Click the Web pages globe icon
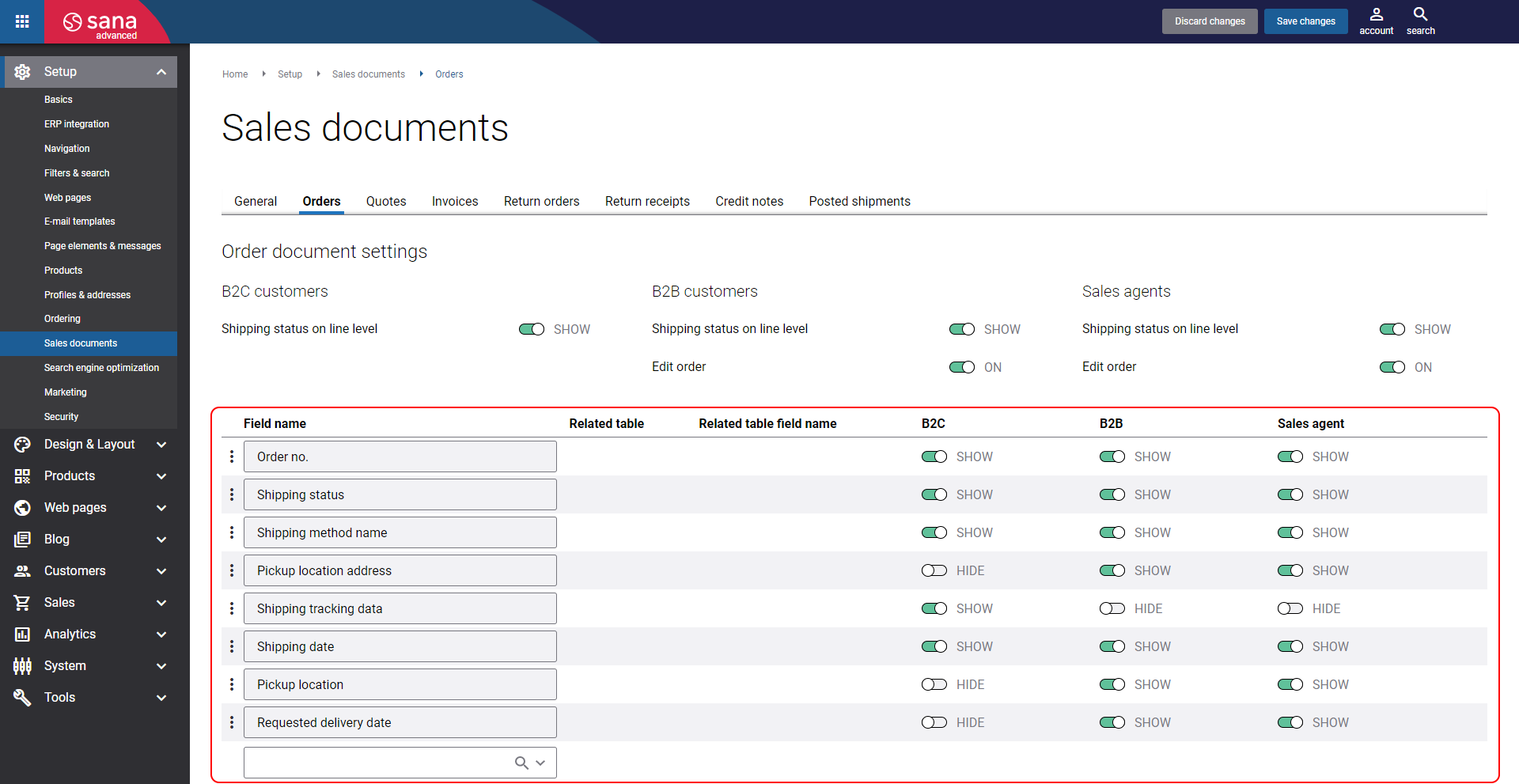 point(22,508)
